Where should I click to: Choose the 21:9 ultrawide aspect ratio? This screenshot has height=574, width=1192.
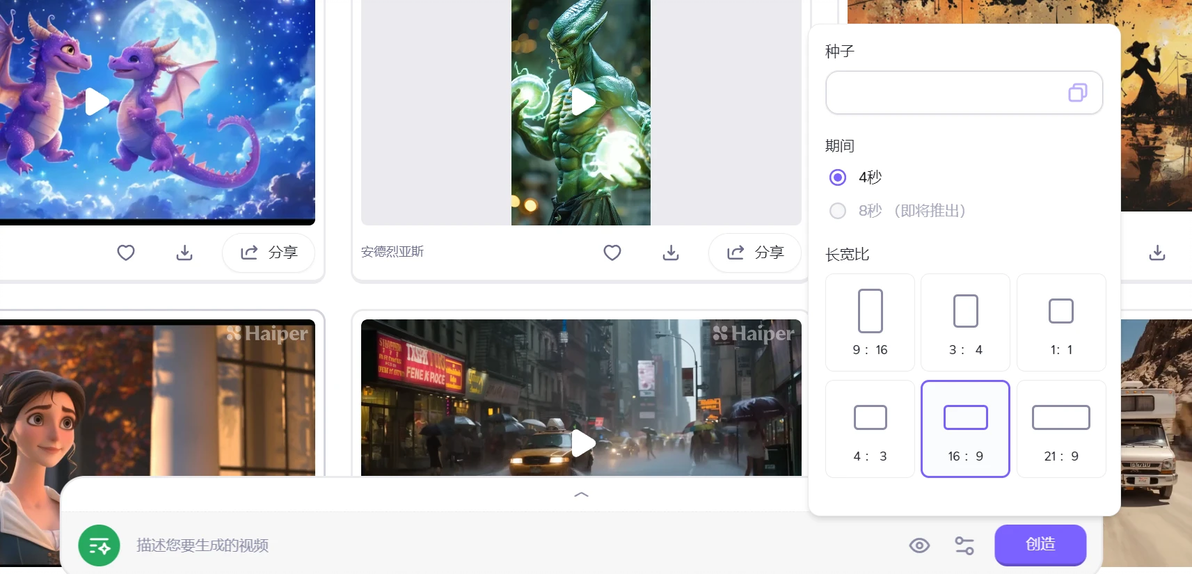(1061, 429)
